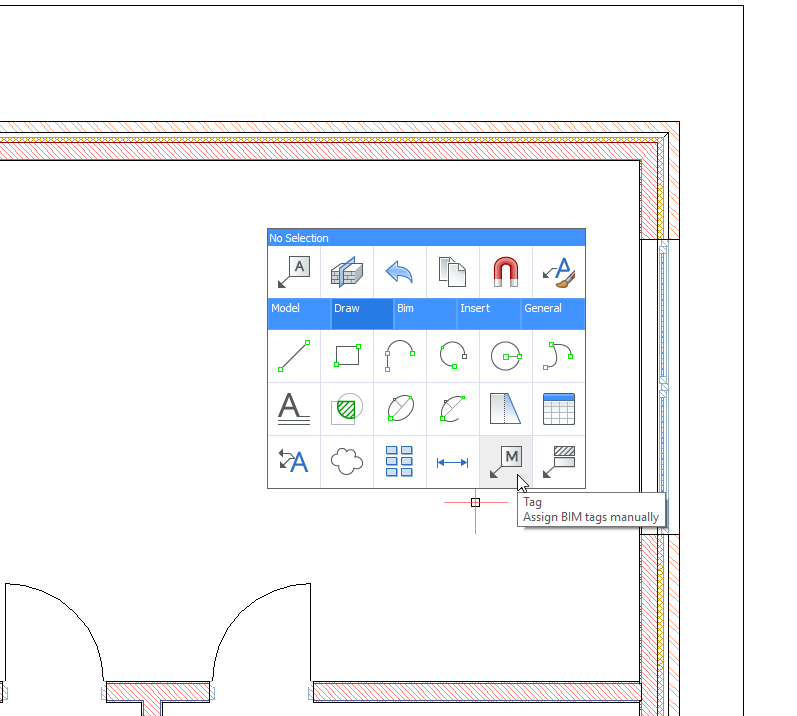The height and width of the screenshot is (716, 797).
Task: Open the Bim tab
Action: click(425, 313)
